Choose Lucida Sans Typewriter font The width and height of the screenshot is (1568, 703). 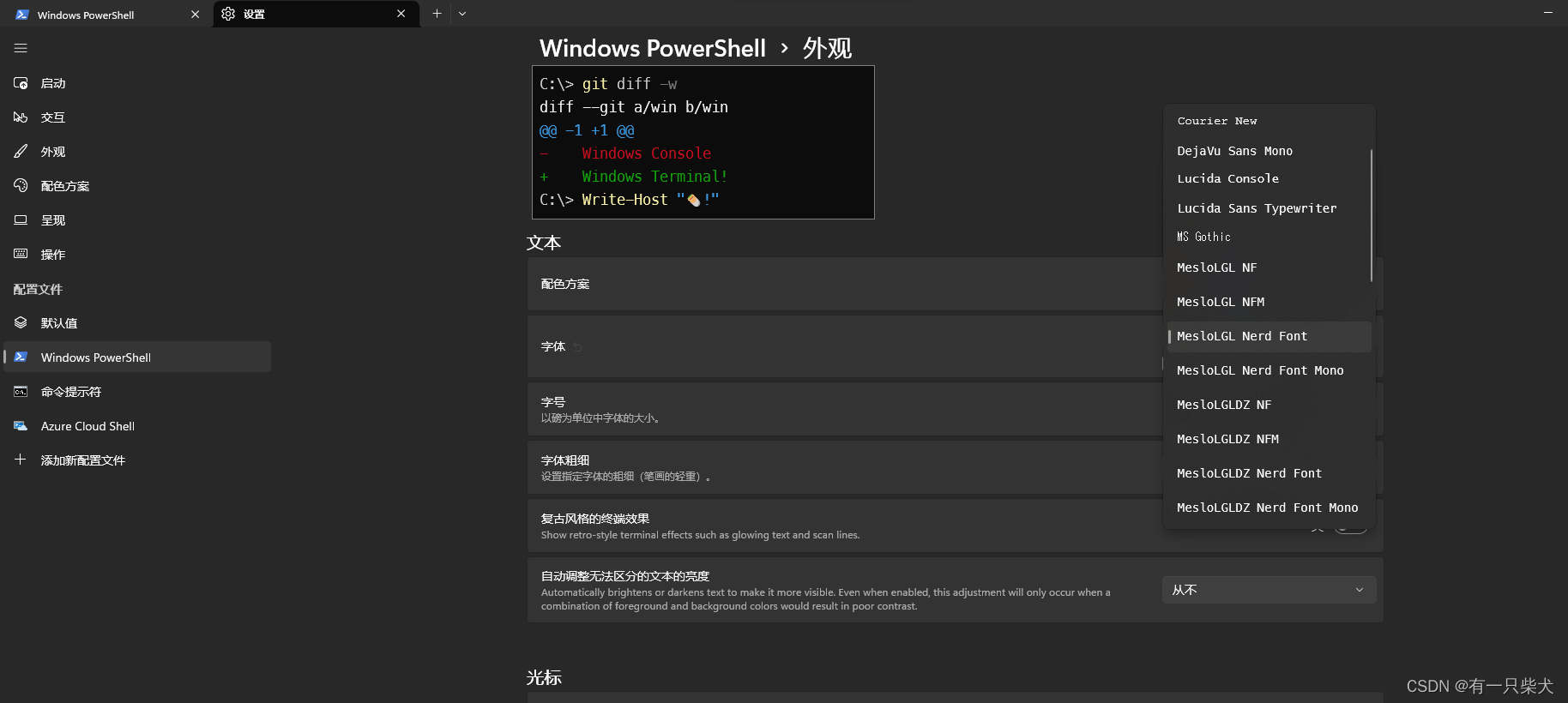pyautogui.click(x=1269, y=208)
